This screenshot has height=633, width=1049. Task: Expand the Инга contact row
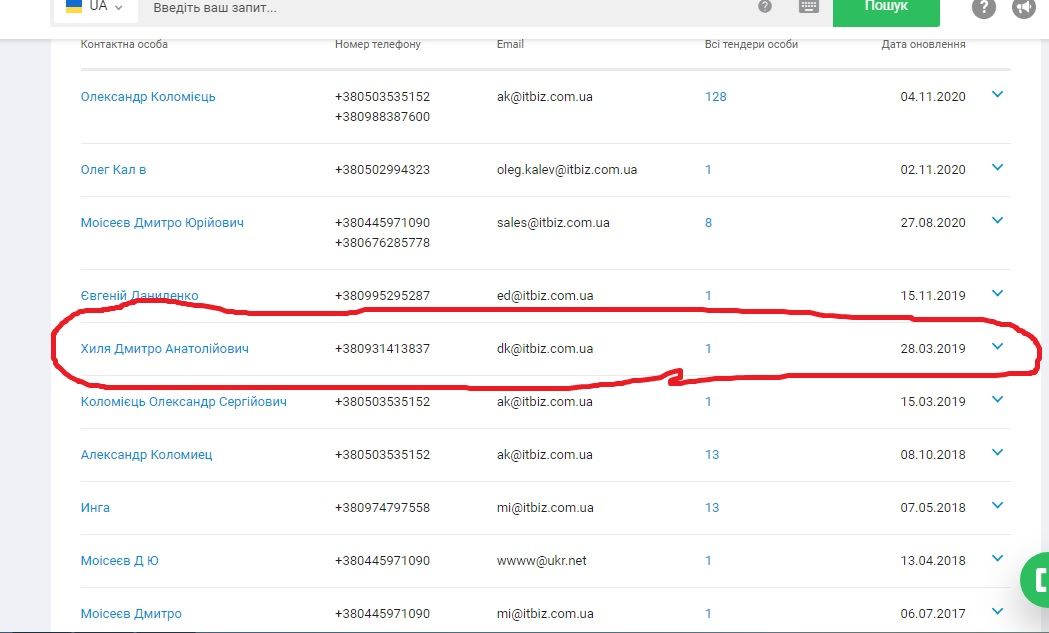coord(997,506)
